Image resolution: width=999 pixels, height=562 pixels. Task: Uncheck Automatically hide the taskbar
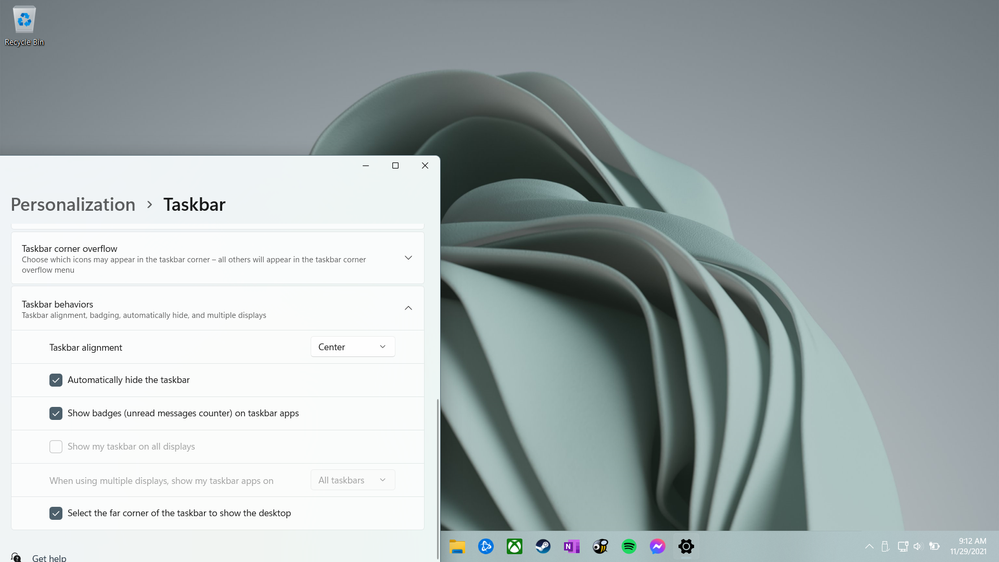pyautogui.click(x=55, y=380)
